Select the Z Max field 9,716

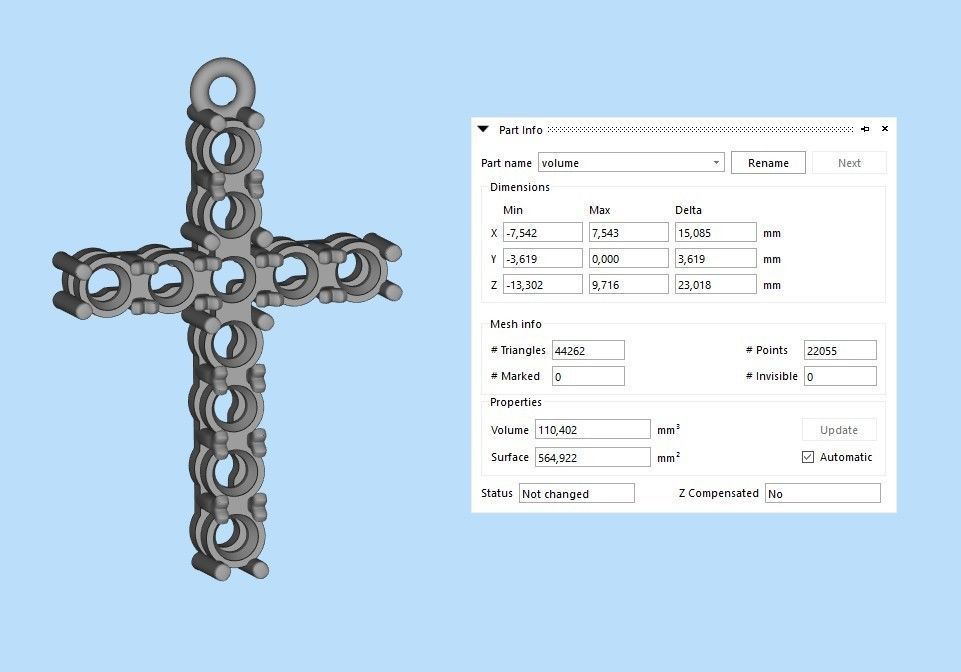(628, 284)
